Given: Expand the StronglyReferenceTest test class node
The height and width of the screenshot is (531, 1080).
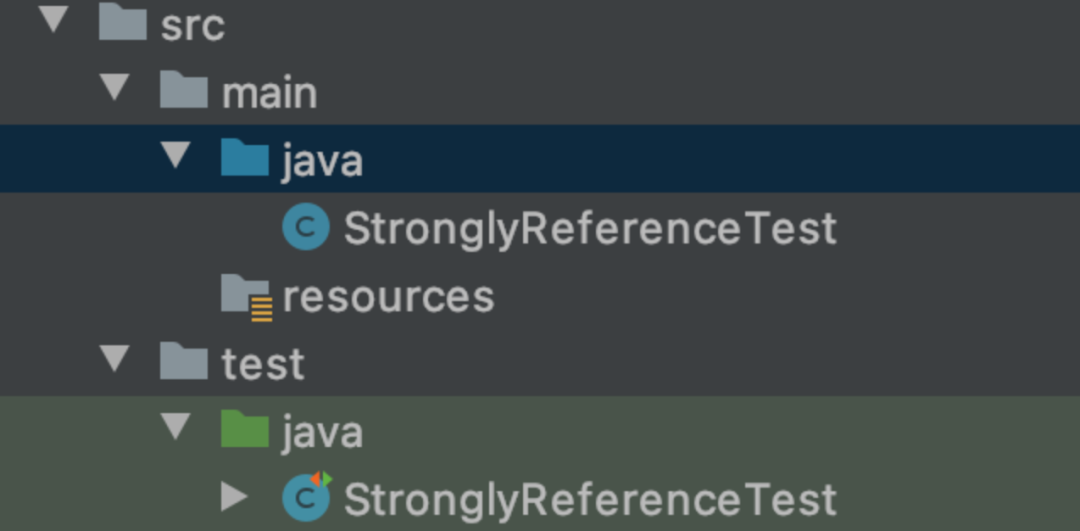Looking at the screenshot, I should click(234, 497).
